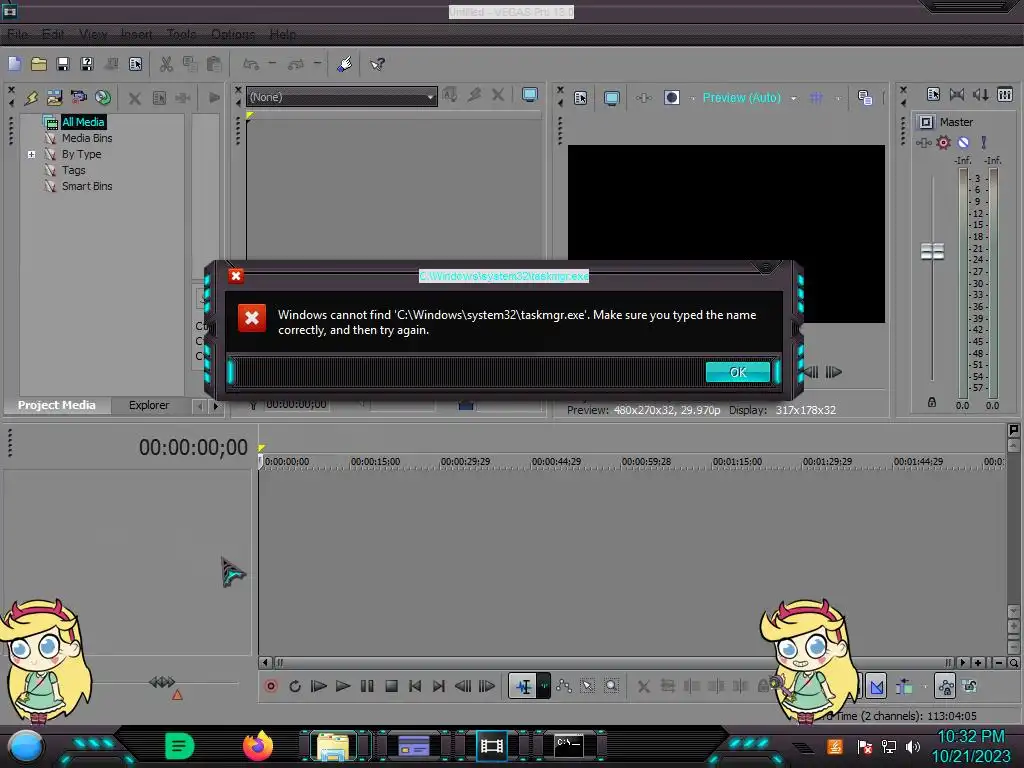Viewport: 1024px width, 768px height.
Task: Create a new project from the toolbar
Action: tap(14, 64)
